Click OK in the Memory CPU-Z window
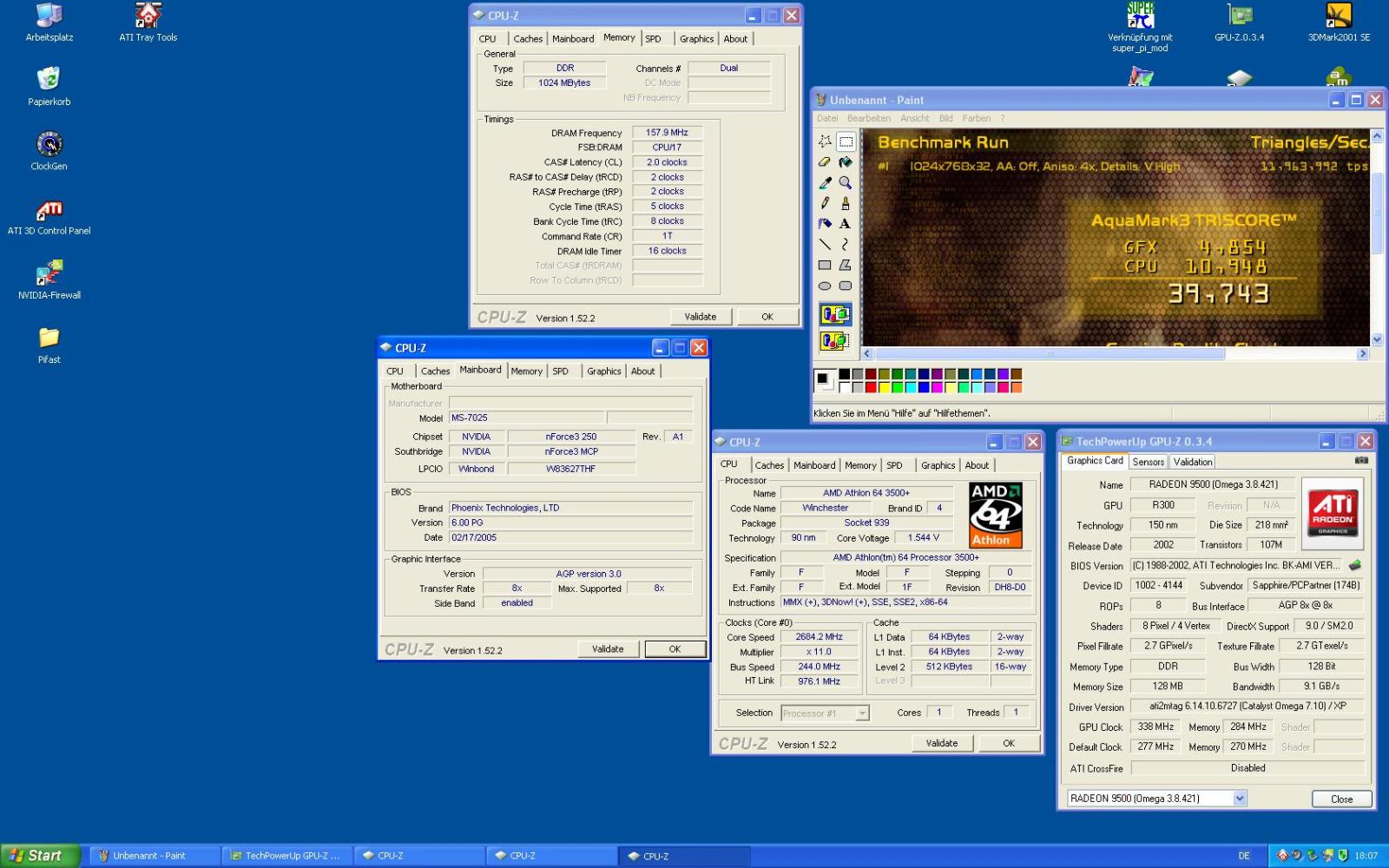 point(767,317)
